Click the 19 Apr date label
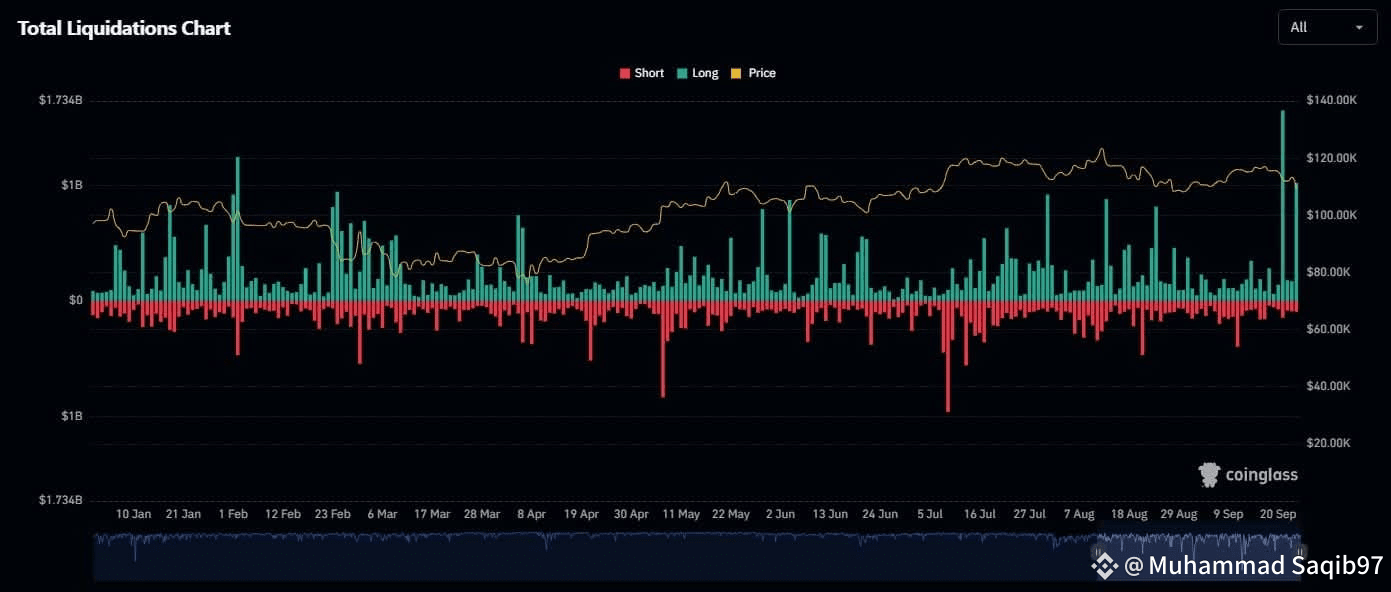This screenshot has width=1391, height=592. click(x=581, y=514)
